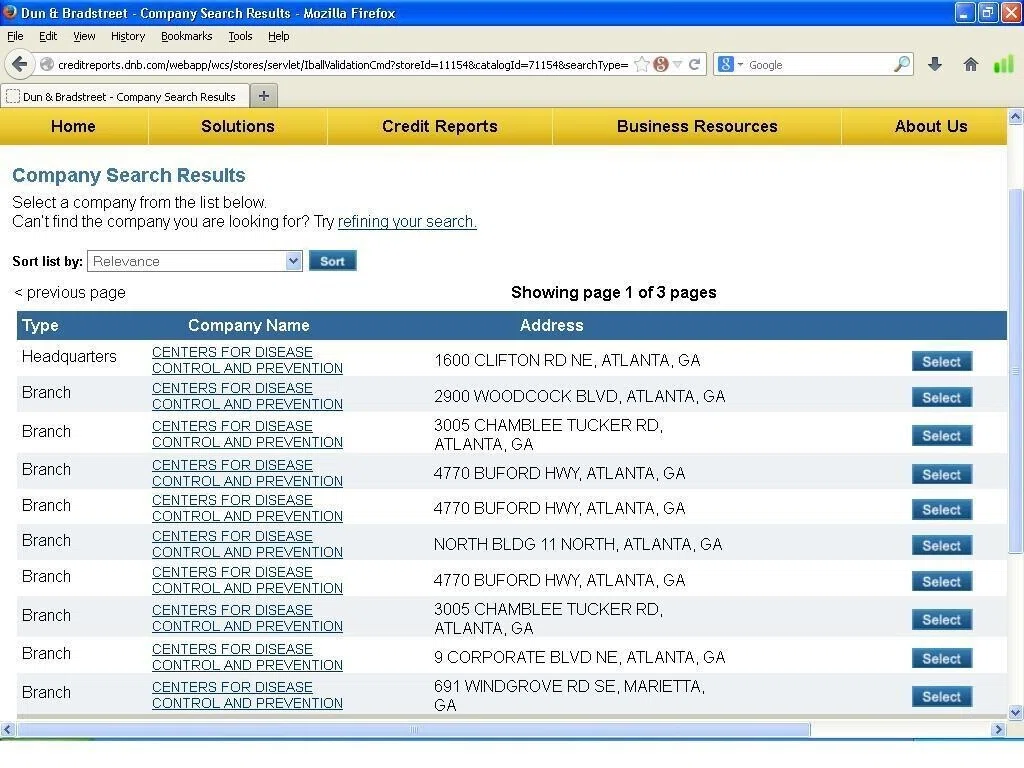The image size is (1024, 768).
Task: Open company link for 2900 Woodcock Blvd row
Action: point(248,396)
